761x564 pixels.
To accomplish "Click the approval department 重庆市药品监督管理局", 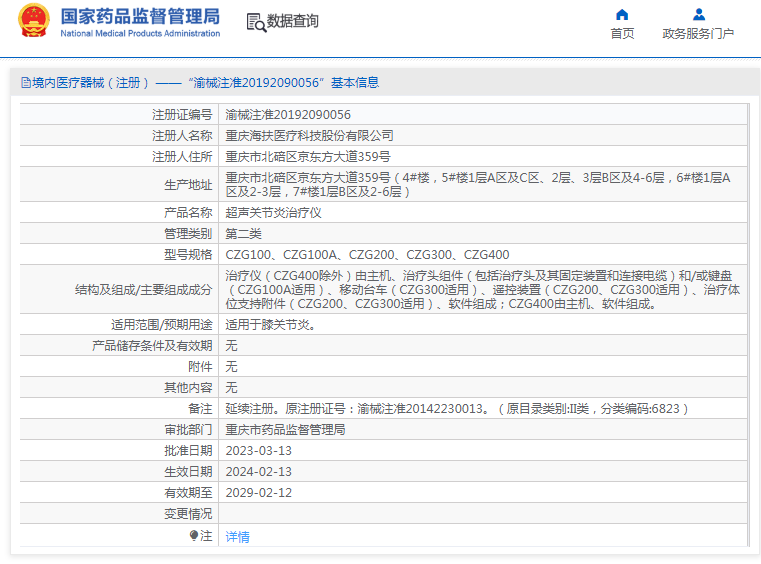I will tap(285, 430).
